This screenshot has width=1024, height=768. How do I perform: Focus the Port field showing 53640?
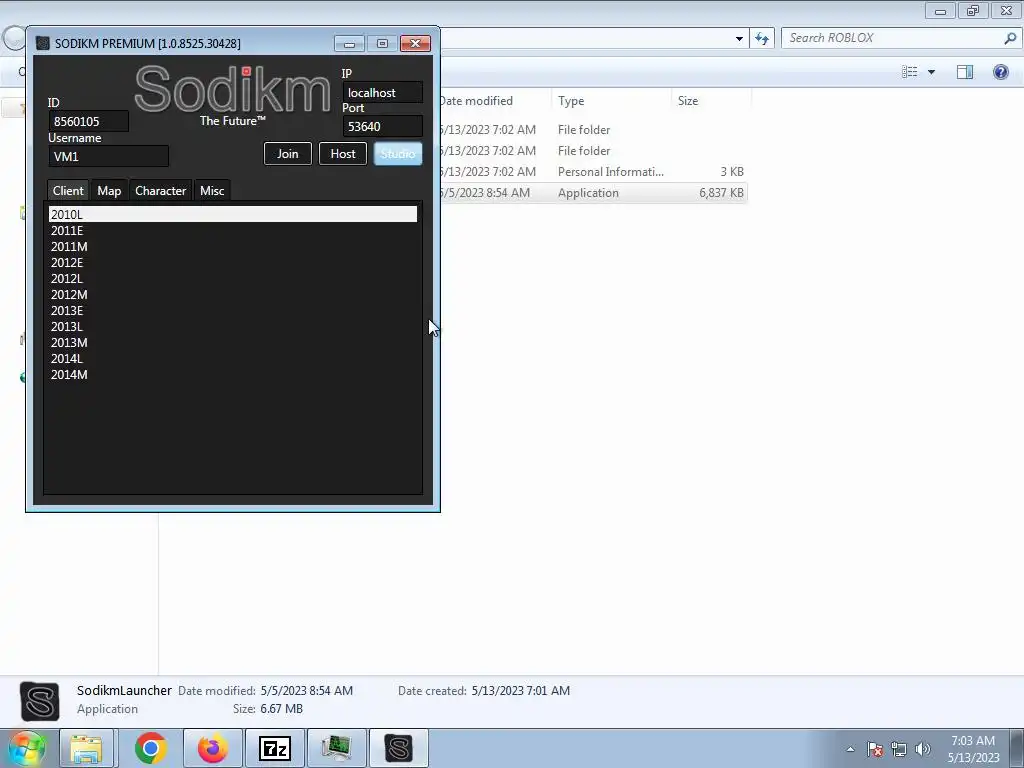coord(383,127)
